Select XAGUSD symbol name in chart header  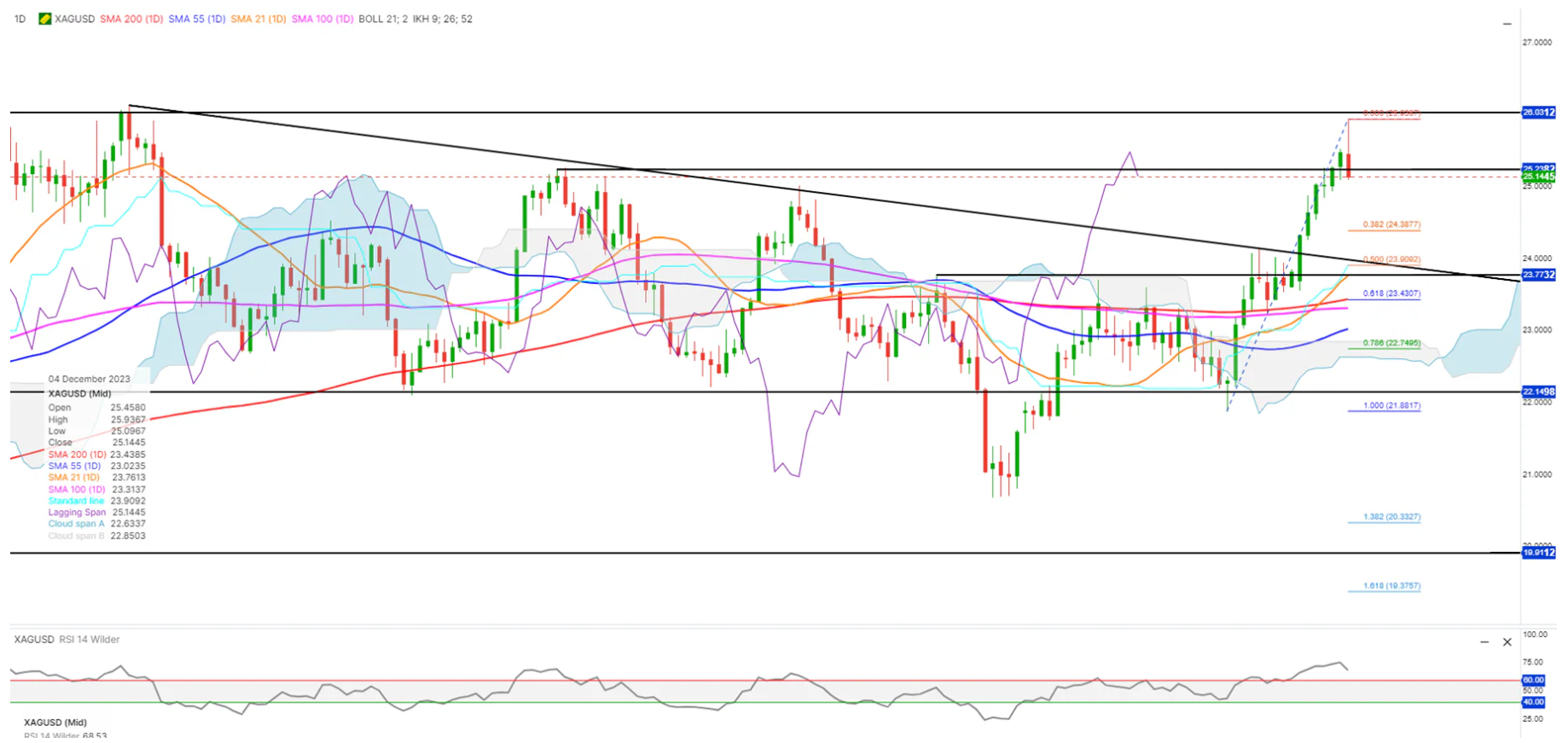(x=74, y=19)
